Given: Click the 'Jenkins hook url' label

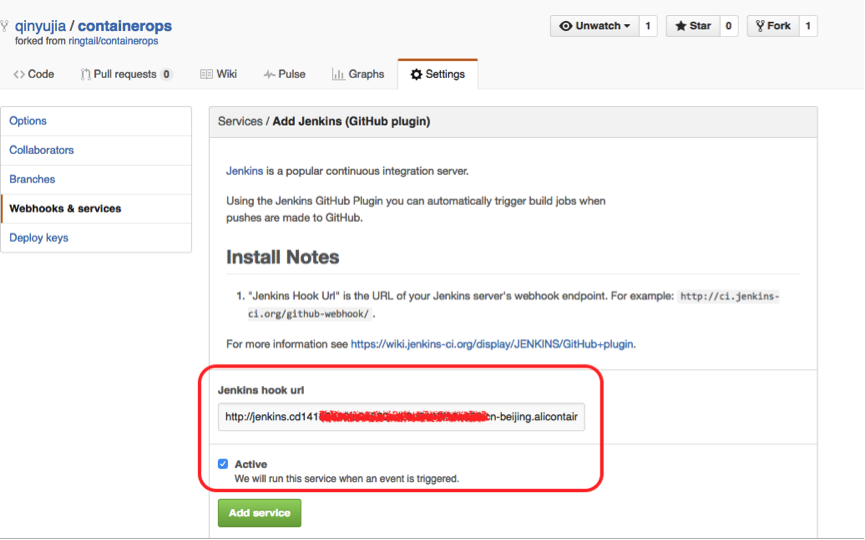Looking at the screenshot, I should coord(261,391).
